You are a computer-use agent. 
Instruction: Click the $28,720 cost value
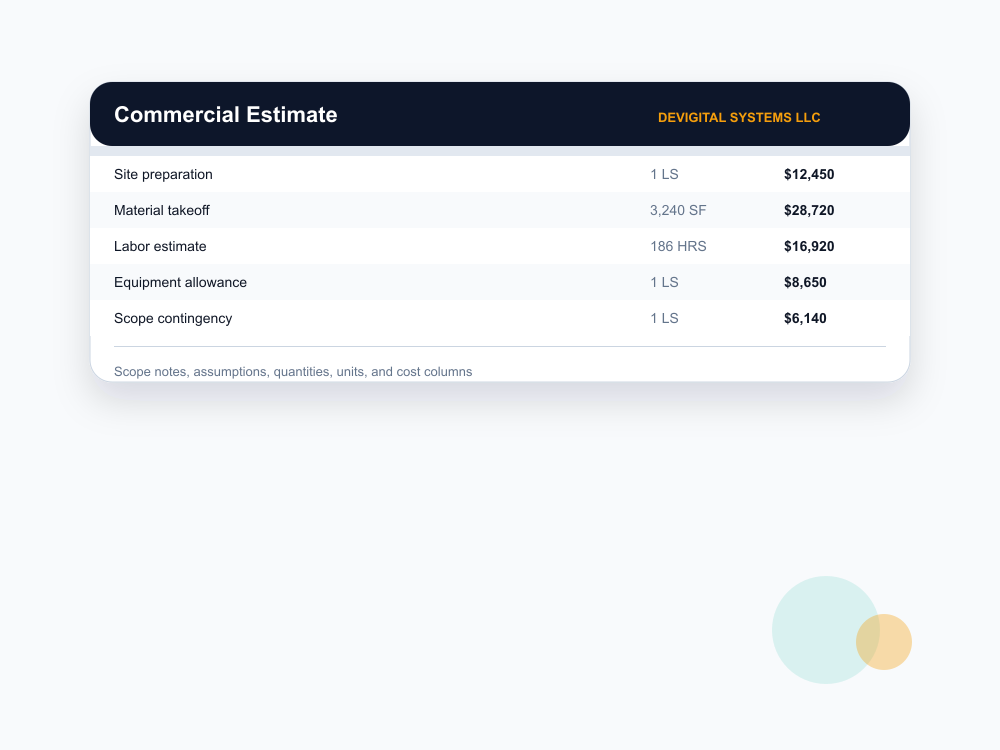pyautogui.click(x=809, y=210)
